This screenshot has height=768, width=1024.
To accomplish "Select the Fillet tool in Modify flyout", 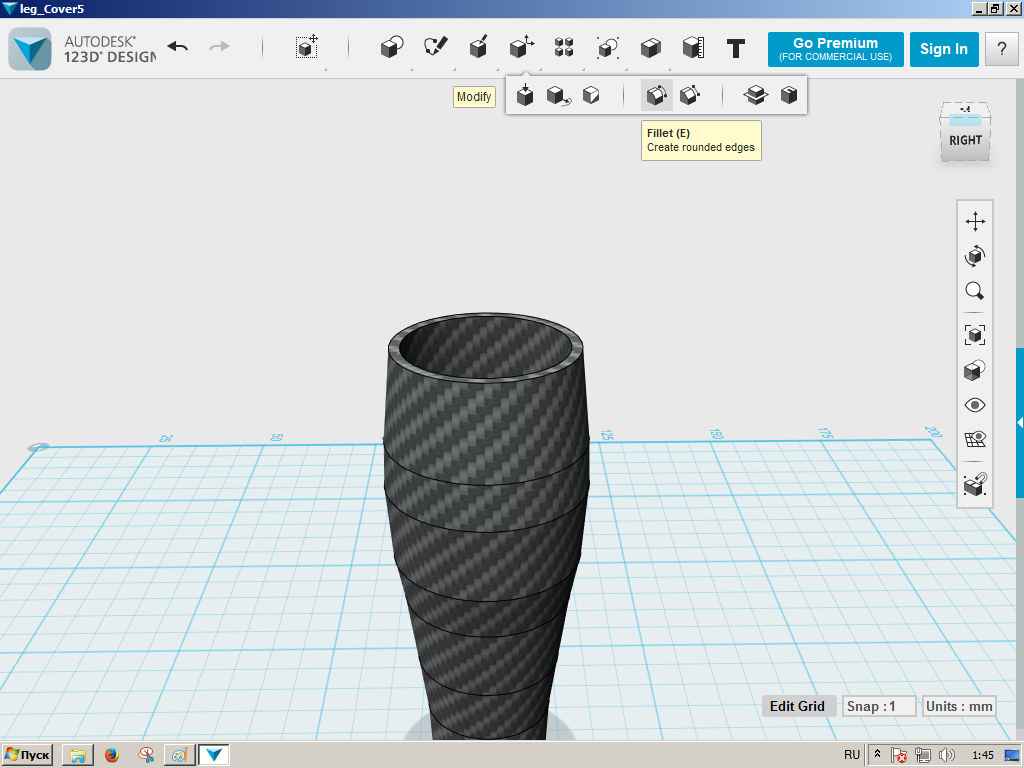I will (x=656, y=96).
